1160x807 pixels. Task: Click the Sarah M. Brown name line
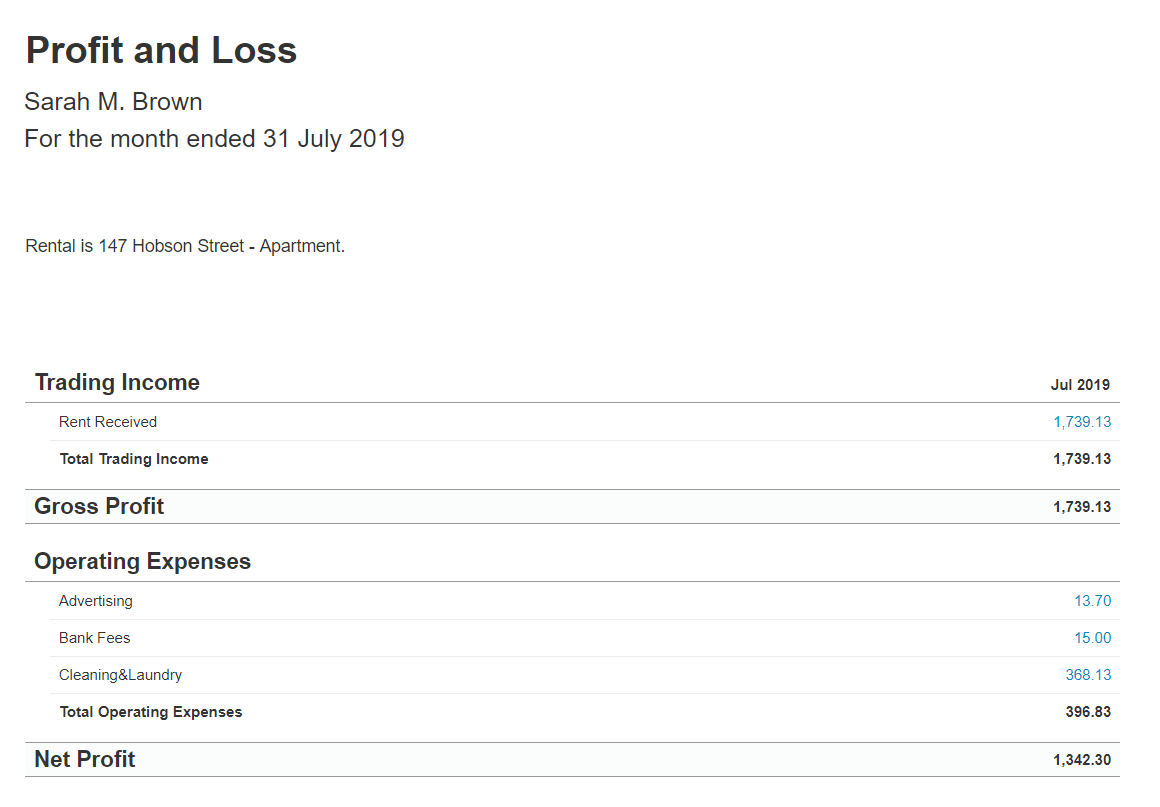click(113, 102)
